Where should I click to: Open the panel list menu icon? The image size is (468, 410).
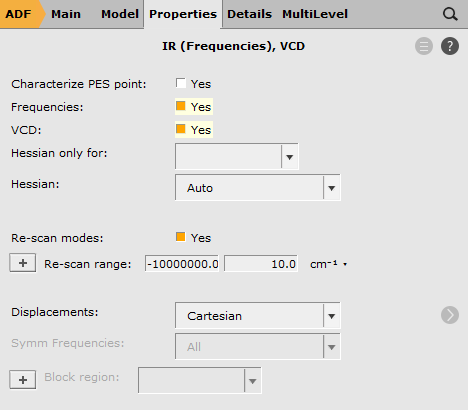(424, 46)
